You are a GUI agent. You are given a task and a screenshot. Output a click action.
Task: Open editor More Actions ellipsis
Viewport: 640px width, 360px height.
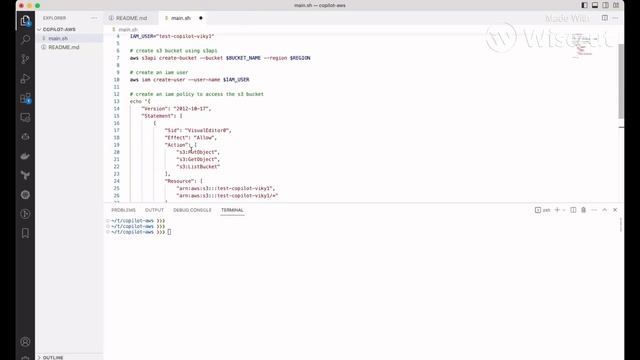pyautogui.click(x=615, y=18)
